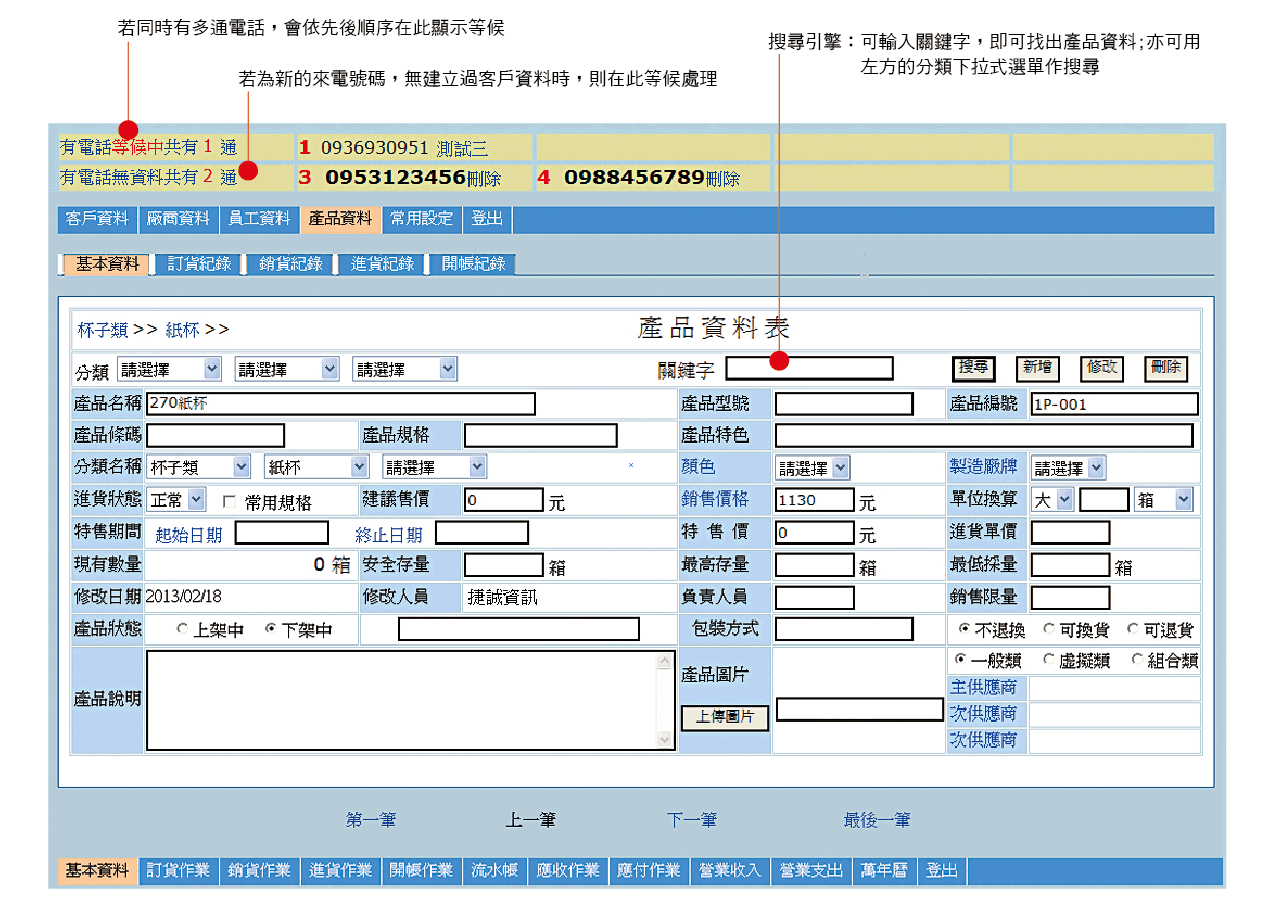
Task: Open 營業支出 in the bottom bar
Action: coord(811,871)
